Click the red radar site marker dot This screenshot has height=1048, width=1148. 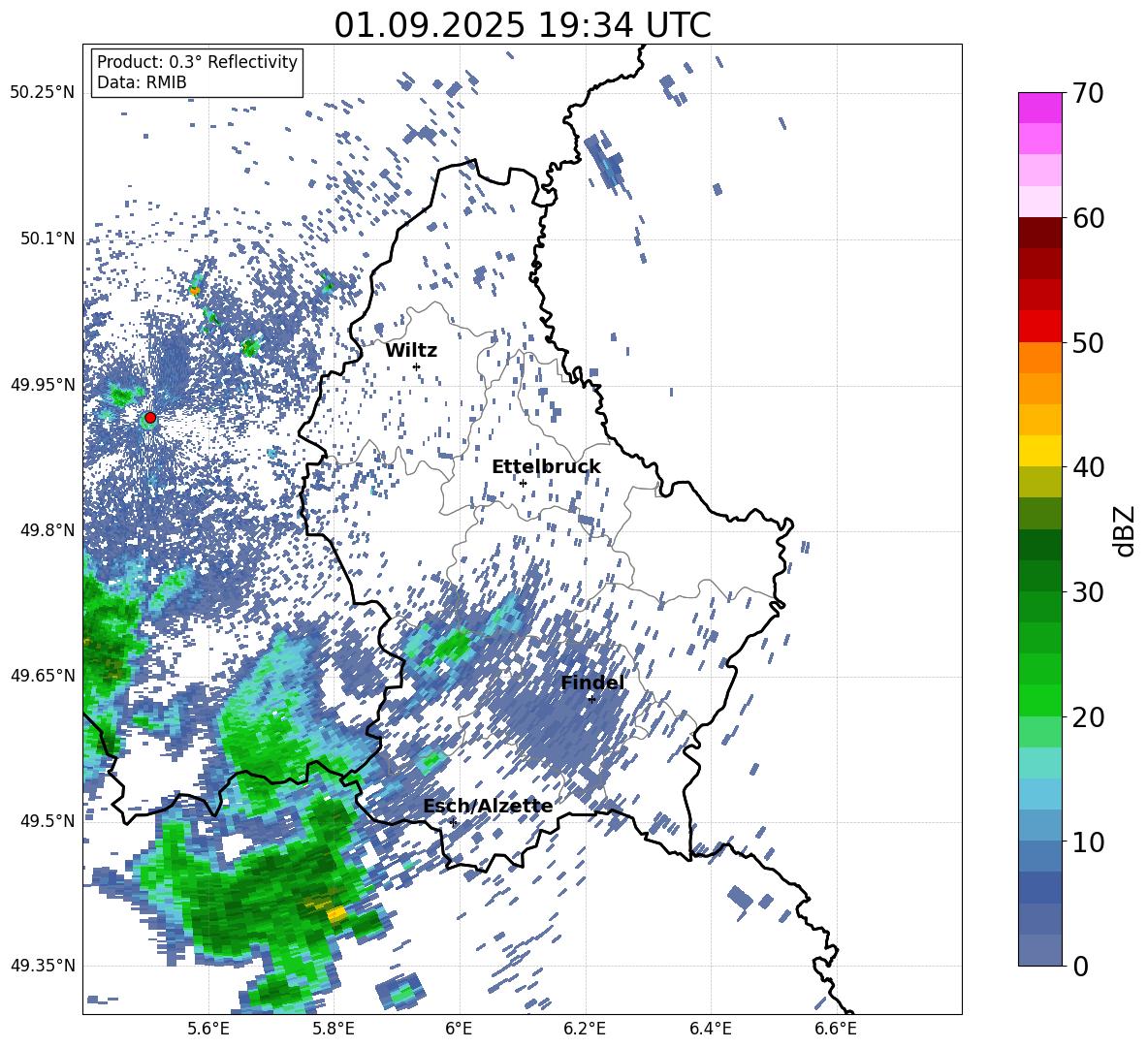point(150,418)
